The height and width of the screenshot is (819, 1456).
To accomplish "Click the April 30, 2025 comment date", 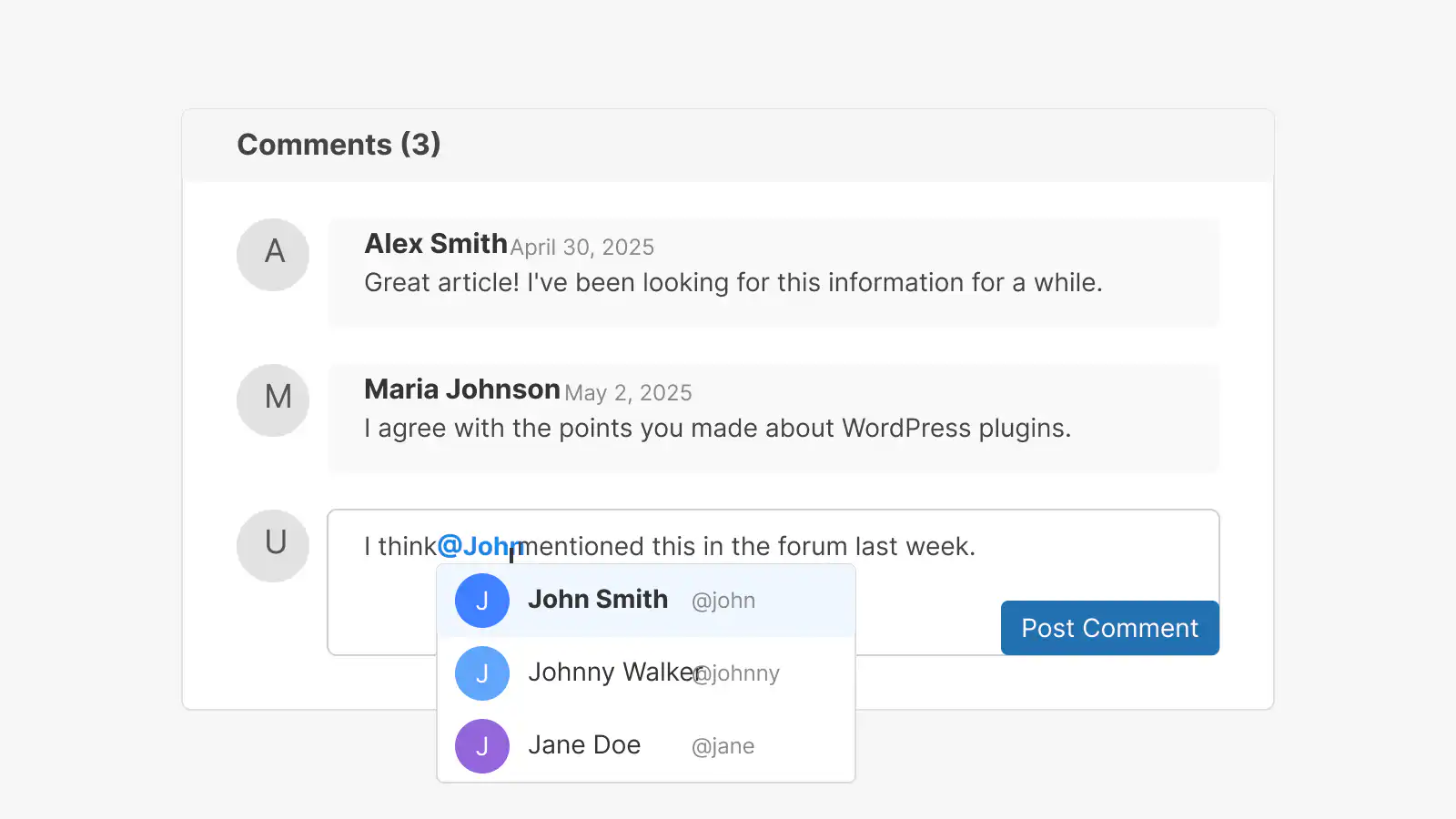I will coord(582,248).
